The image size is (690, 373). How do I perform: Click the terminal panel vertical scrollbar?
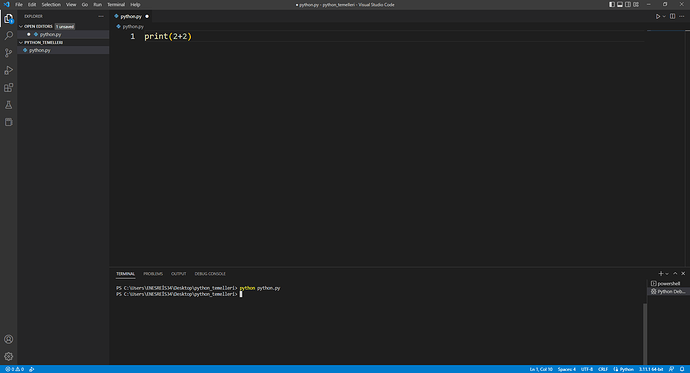click(645, 334)
